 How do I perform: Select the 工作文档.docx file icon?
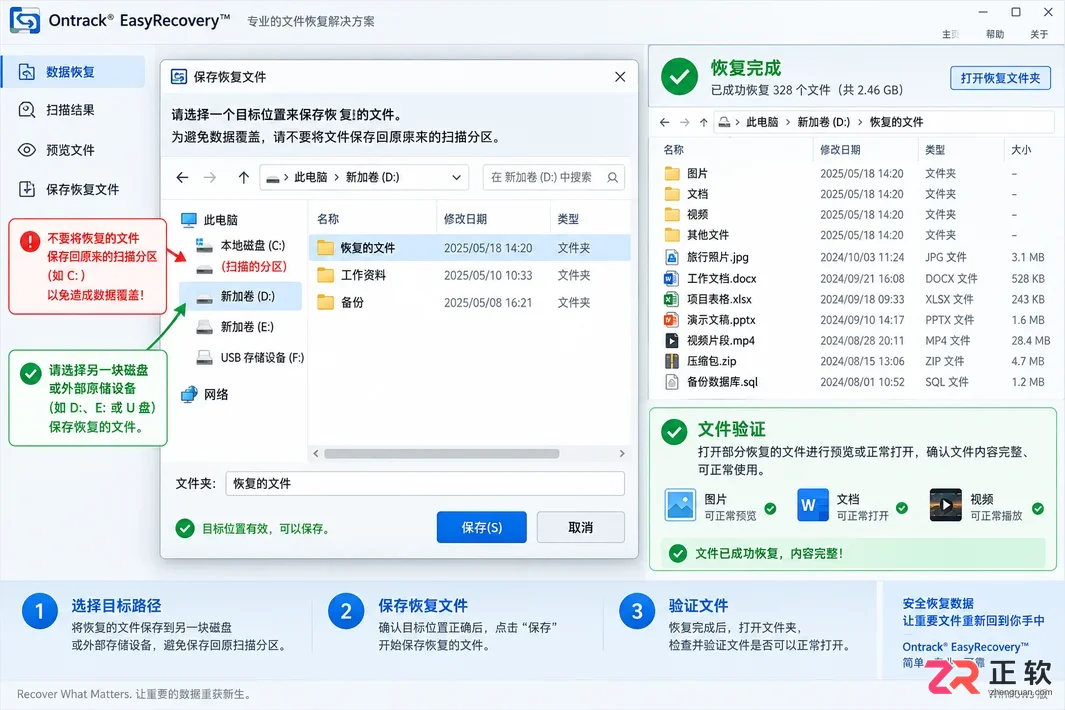(x=671, y=279)
